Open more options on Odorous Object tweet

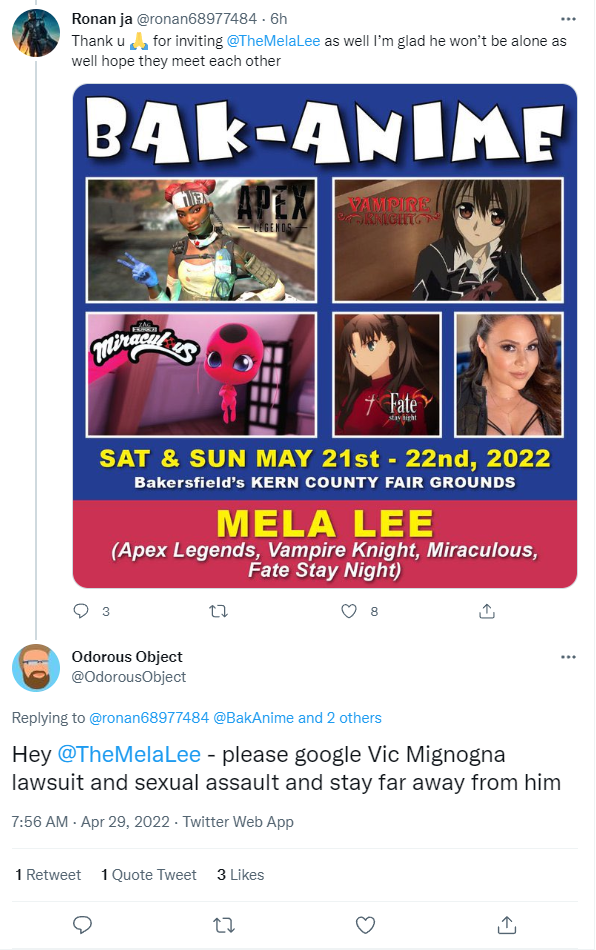(568, 657)
